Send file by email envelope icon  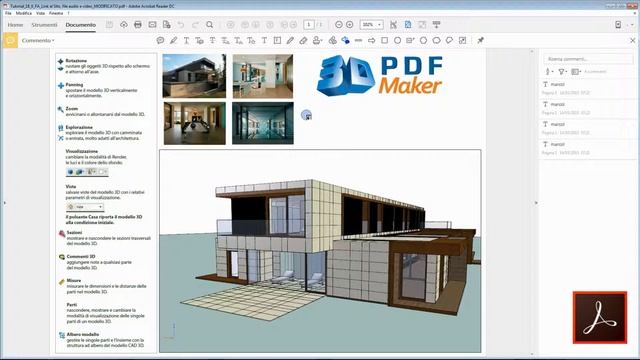152,25
